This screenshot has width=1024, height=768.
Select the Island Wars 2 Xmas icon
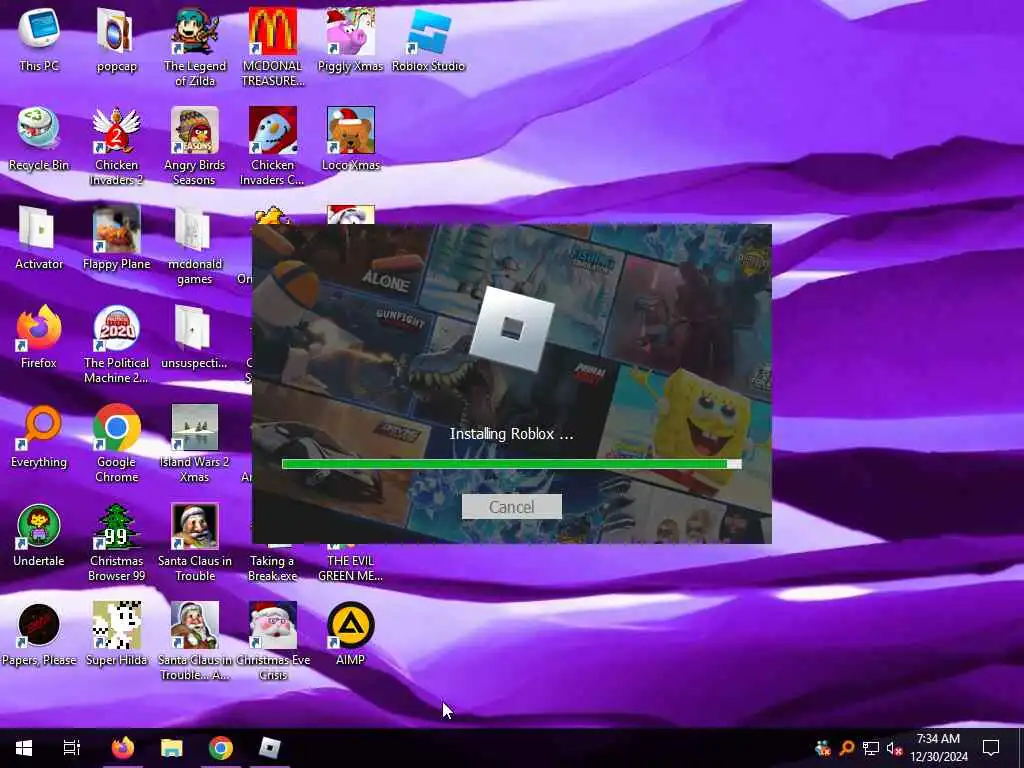pos(195,444)
